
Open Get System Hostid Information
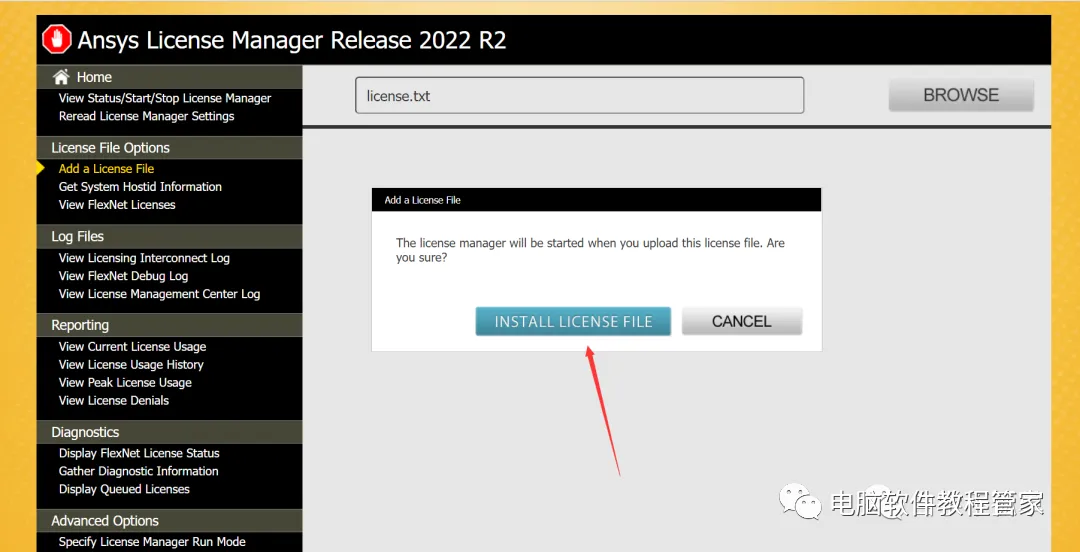(x=140, y=187)
